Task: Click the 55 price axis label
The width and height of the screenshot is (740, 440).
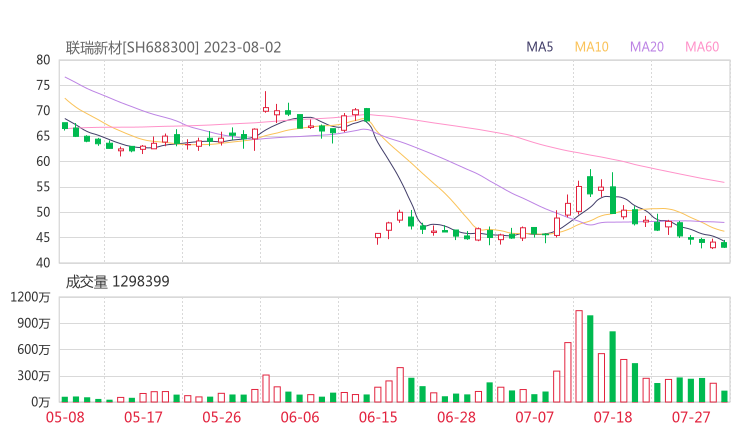Action: [43, 187]
